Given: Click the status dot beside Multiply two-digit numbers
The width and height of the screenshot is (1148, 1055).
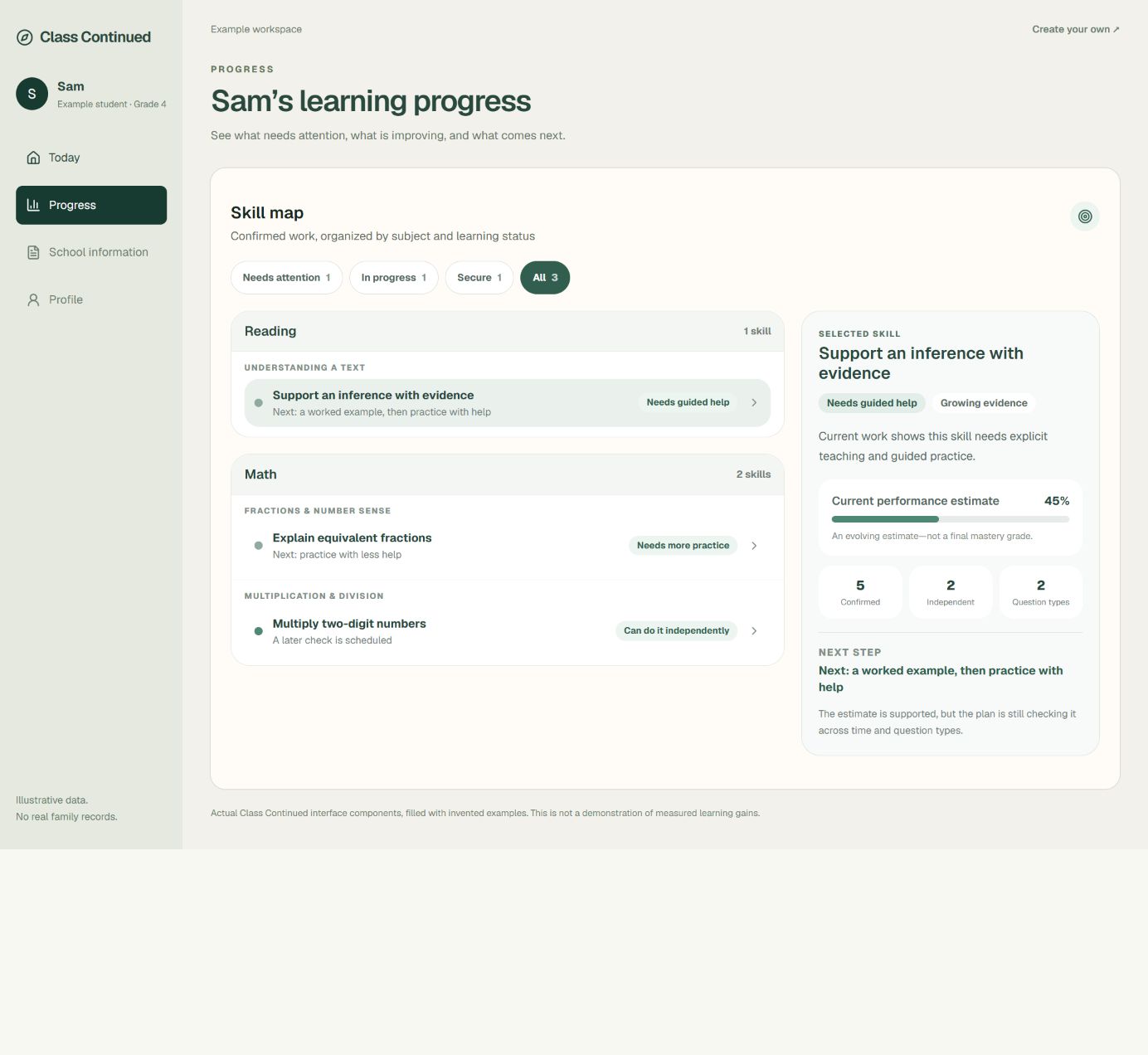Looking at the screenshot, I should tap(259, 631).
